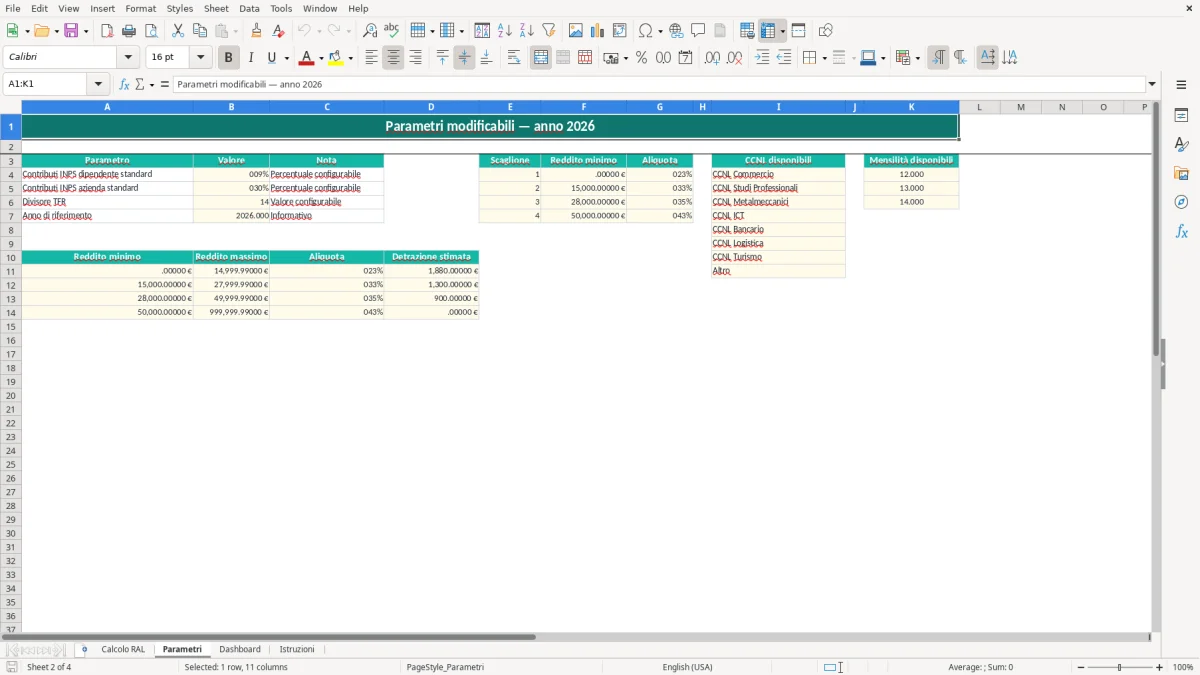Viewport: 1200px width, 675px height.
Task: Click the Save document icon
Action: [71, 31]
